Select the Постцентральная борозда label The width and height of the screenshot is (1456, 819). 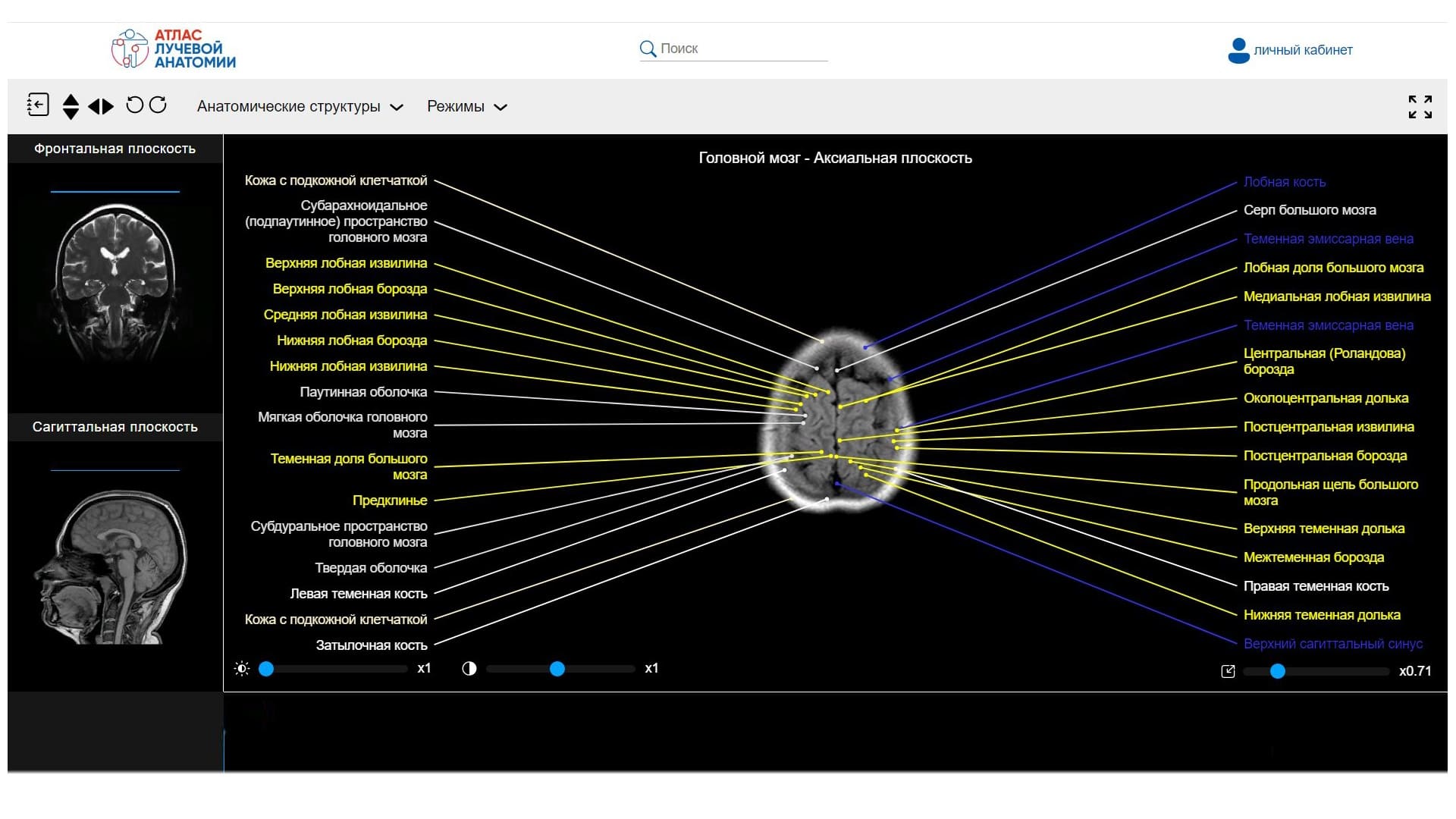pos(1325,456)
